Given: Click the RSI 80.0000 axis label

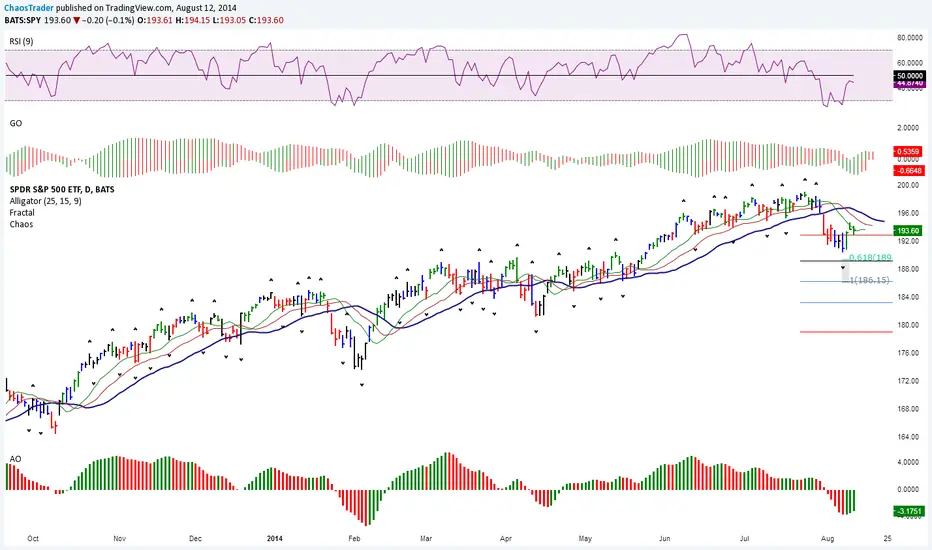Looking at the screenshot, I should [909, 38].
